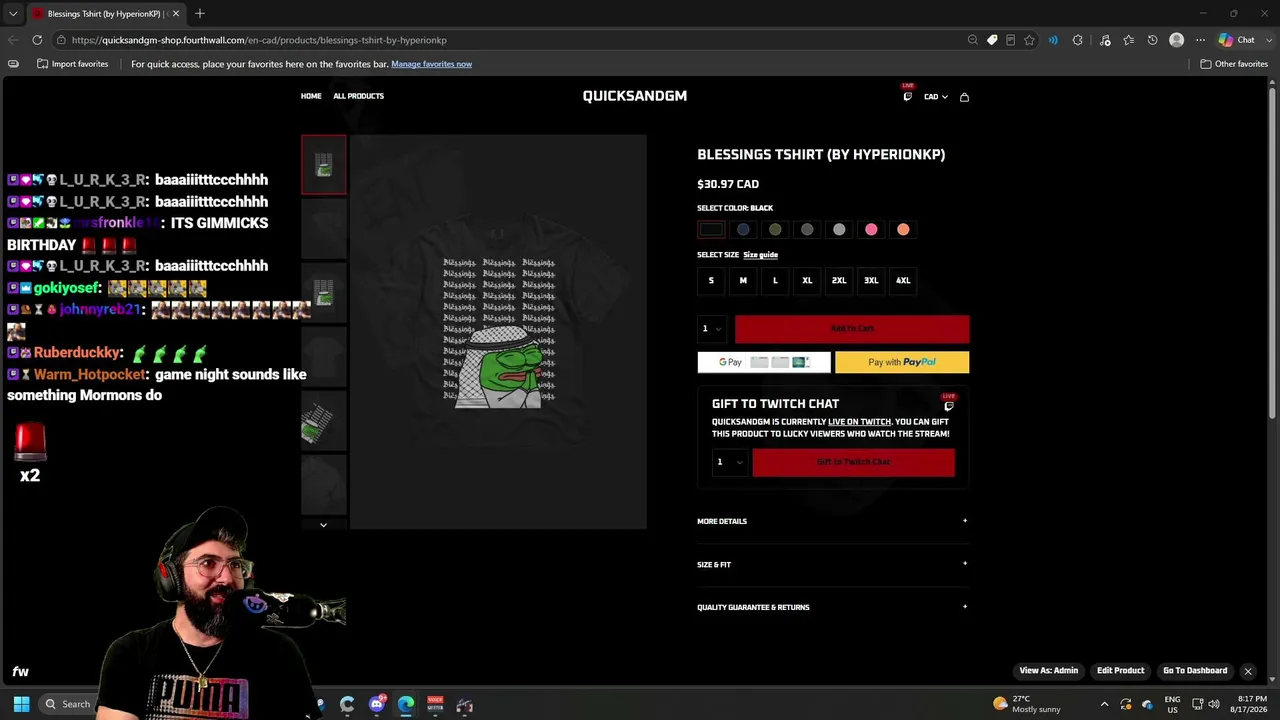Close the Blessings Tshirt browser tab
1280x720 pixels.
coord(175,13)
